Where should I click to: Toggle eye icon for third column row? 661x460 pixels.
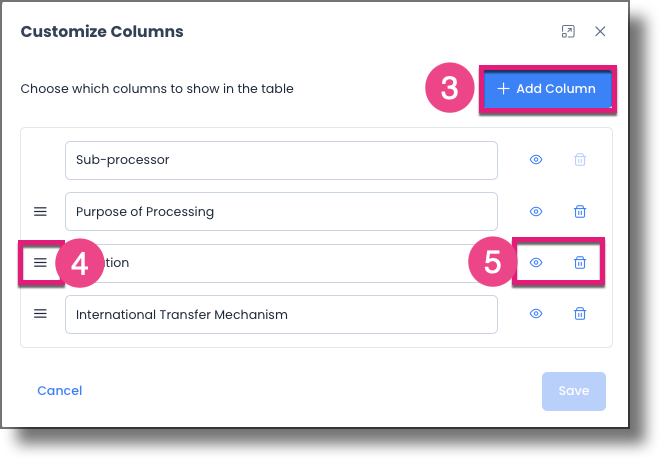tap(536, 263)
